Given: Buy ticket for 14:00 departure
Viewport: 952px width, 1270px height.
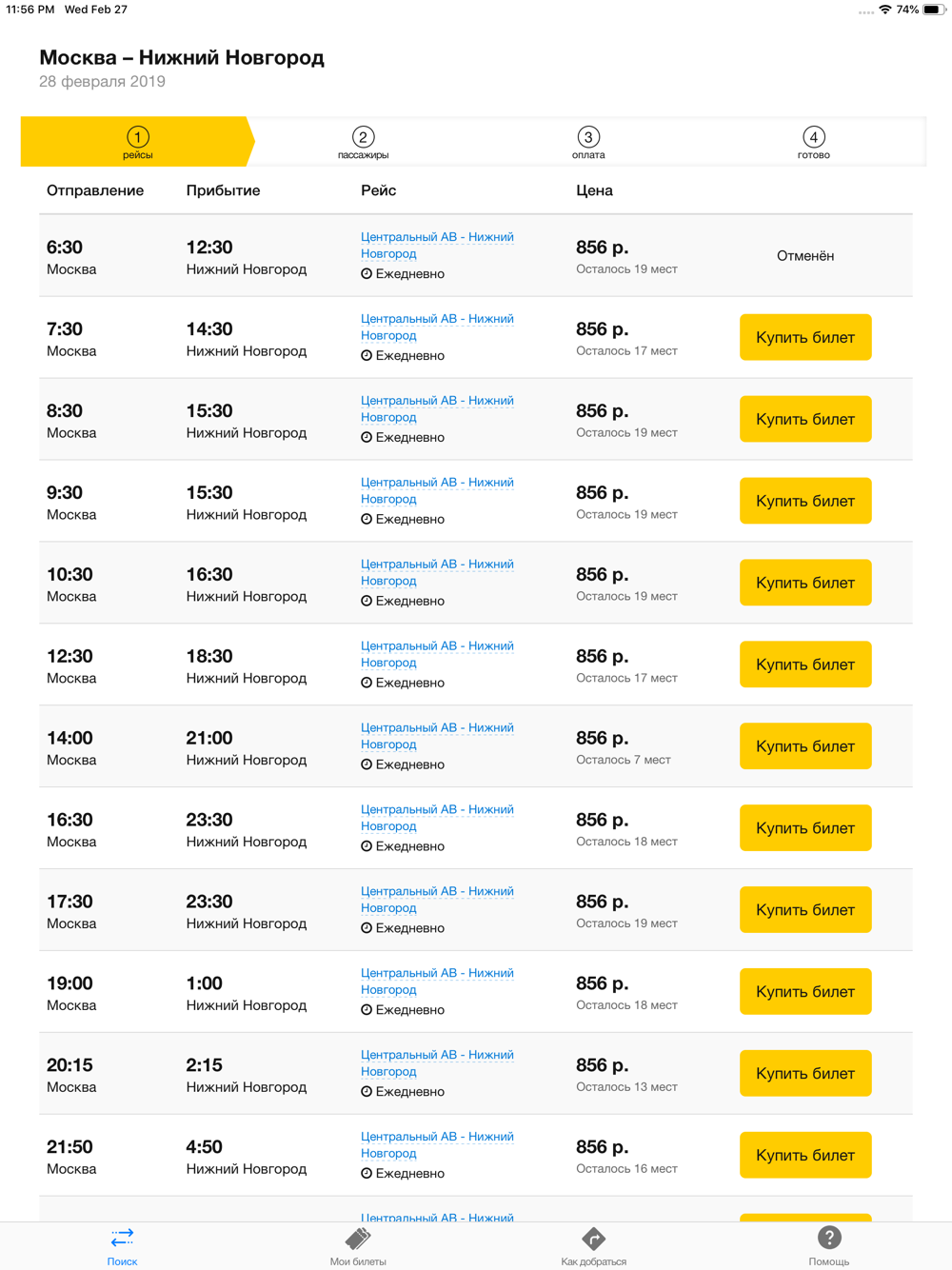Looking at the screenshot, I should [805, 746].
